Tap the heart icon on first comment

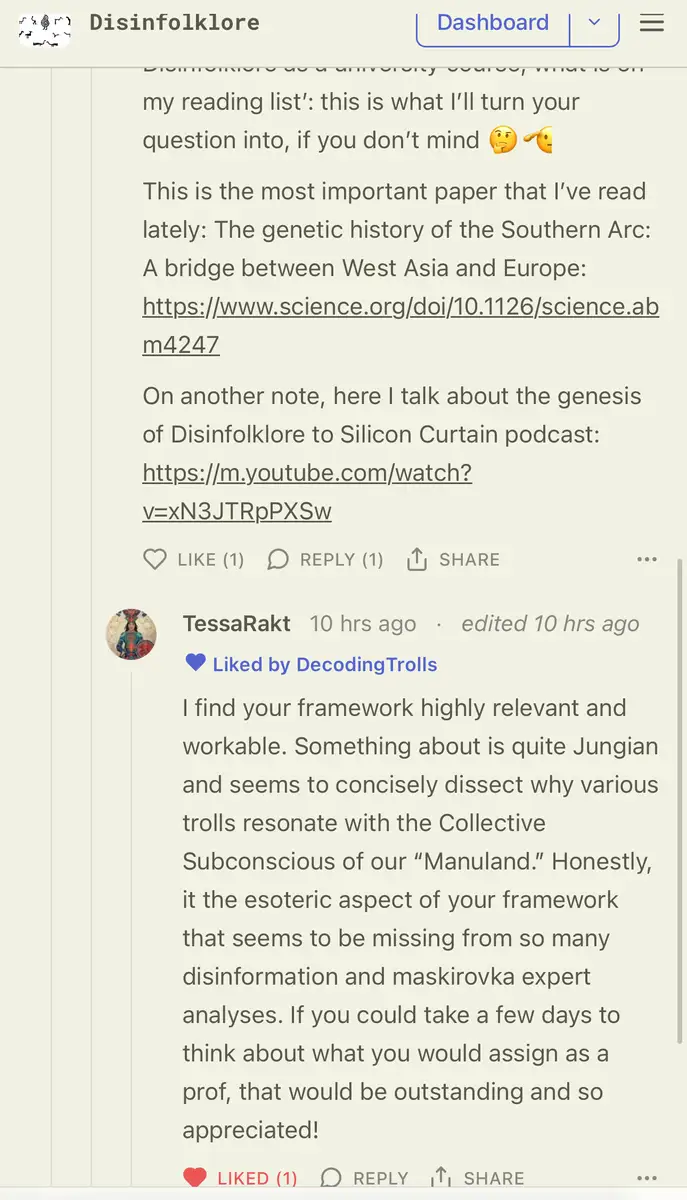click(x=155, y=559)
